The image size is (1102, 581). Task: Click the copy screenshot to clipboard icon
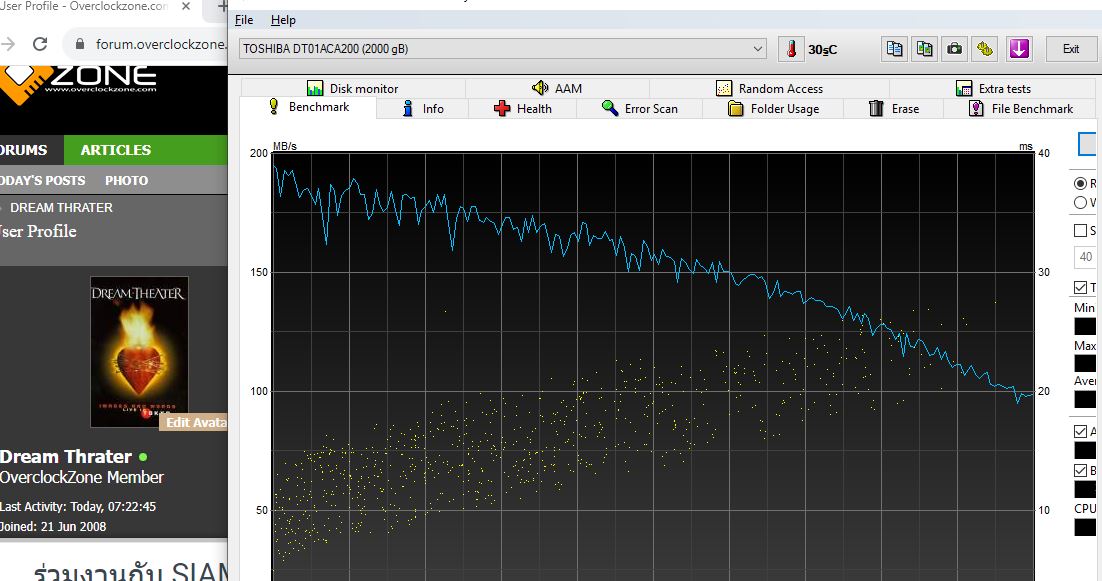(x=925, y=49)
